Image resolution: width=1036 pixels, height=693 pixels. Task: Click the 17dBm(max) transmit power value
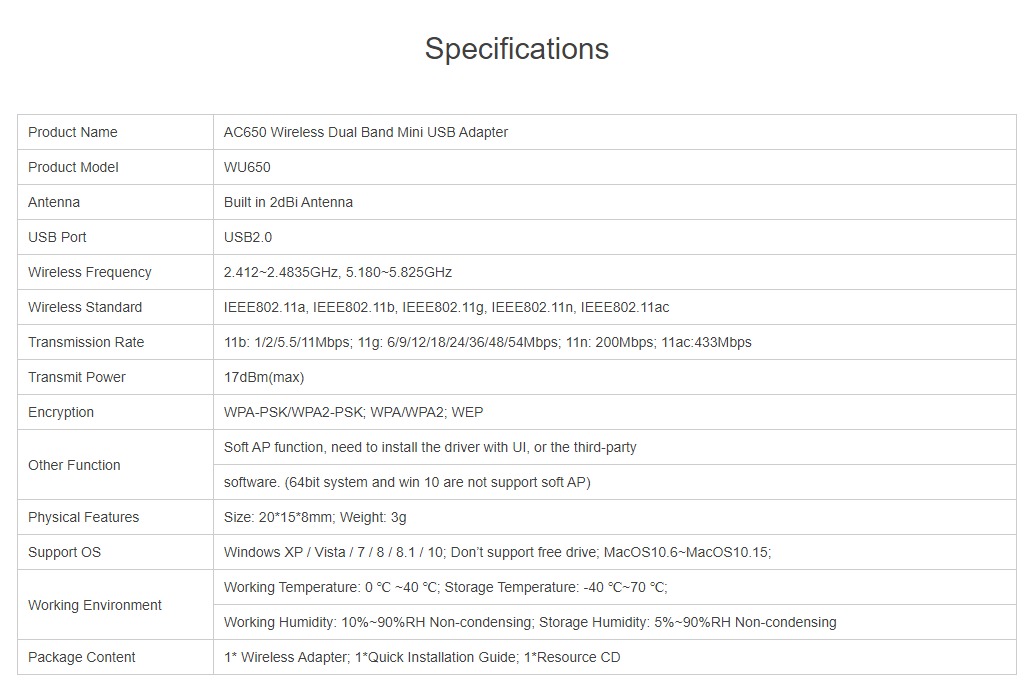264,377
